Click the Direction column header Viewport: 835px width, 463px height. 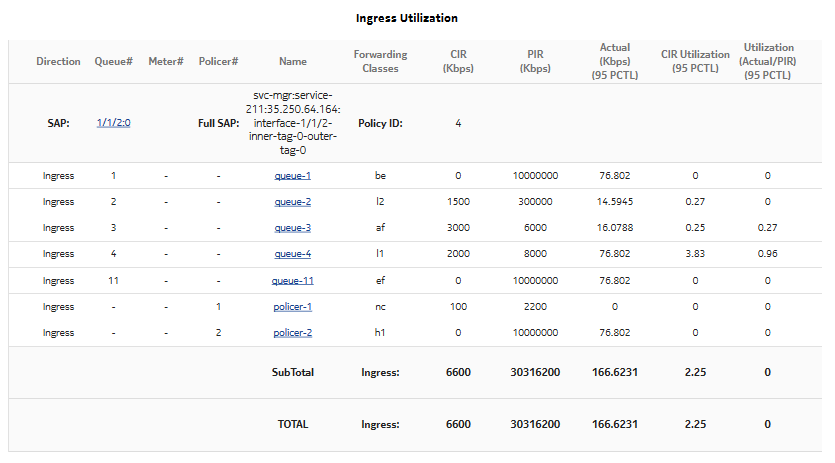tap(58, 62)
